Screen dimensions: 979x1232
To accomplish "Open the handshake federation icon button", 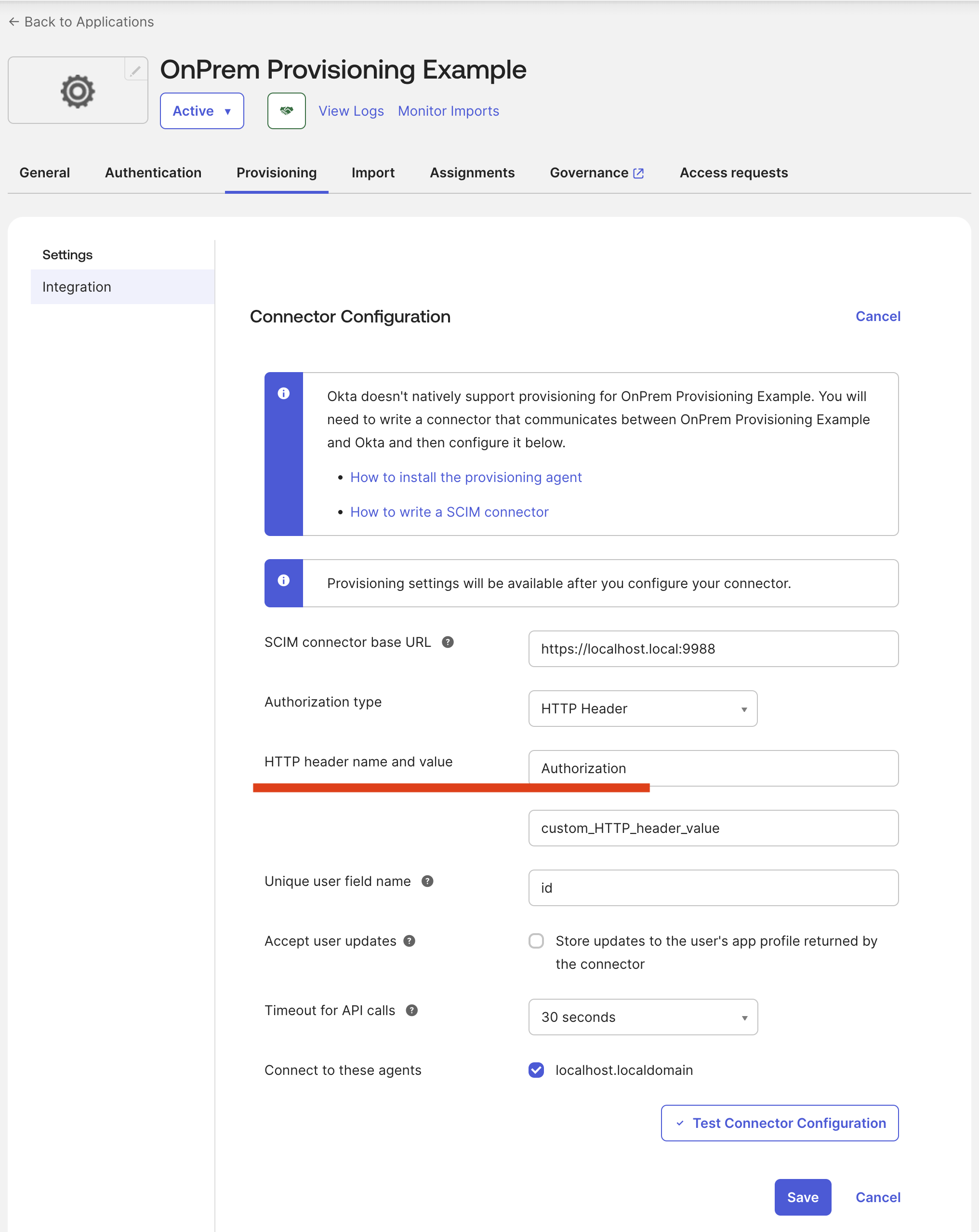I will click(x=286, y=111).
